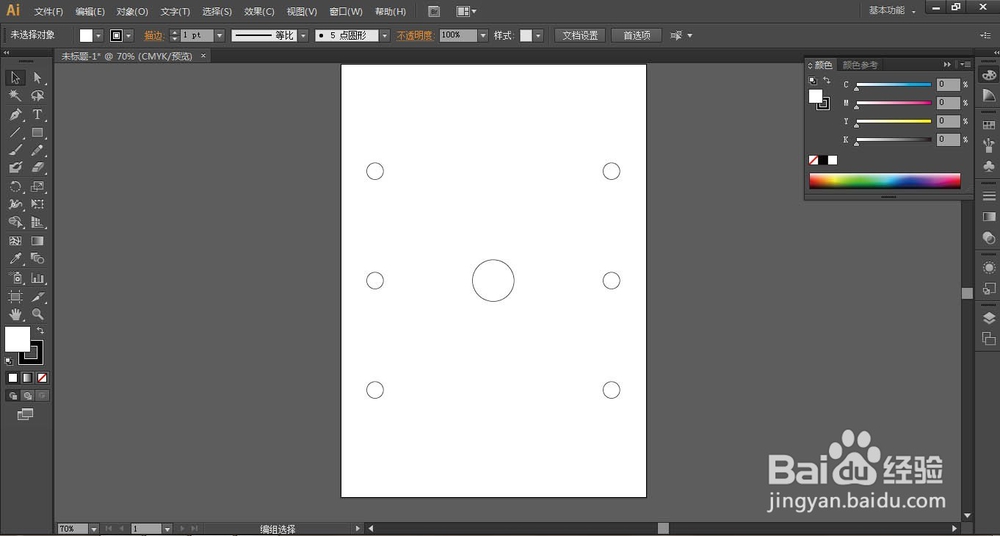
Task: Enable Draw Normal mode
Action: (13, 396)
